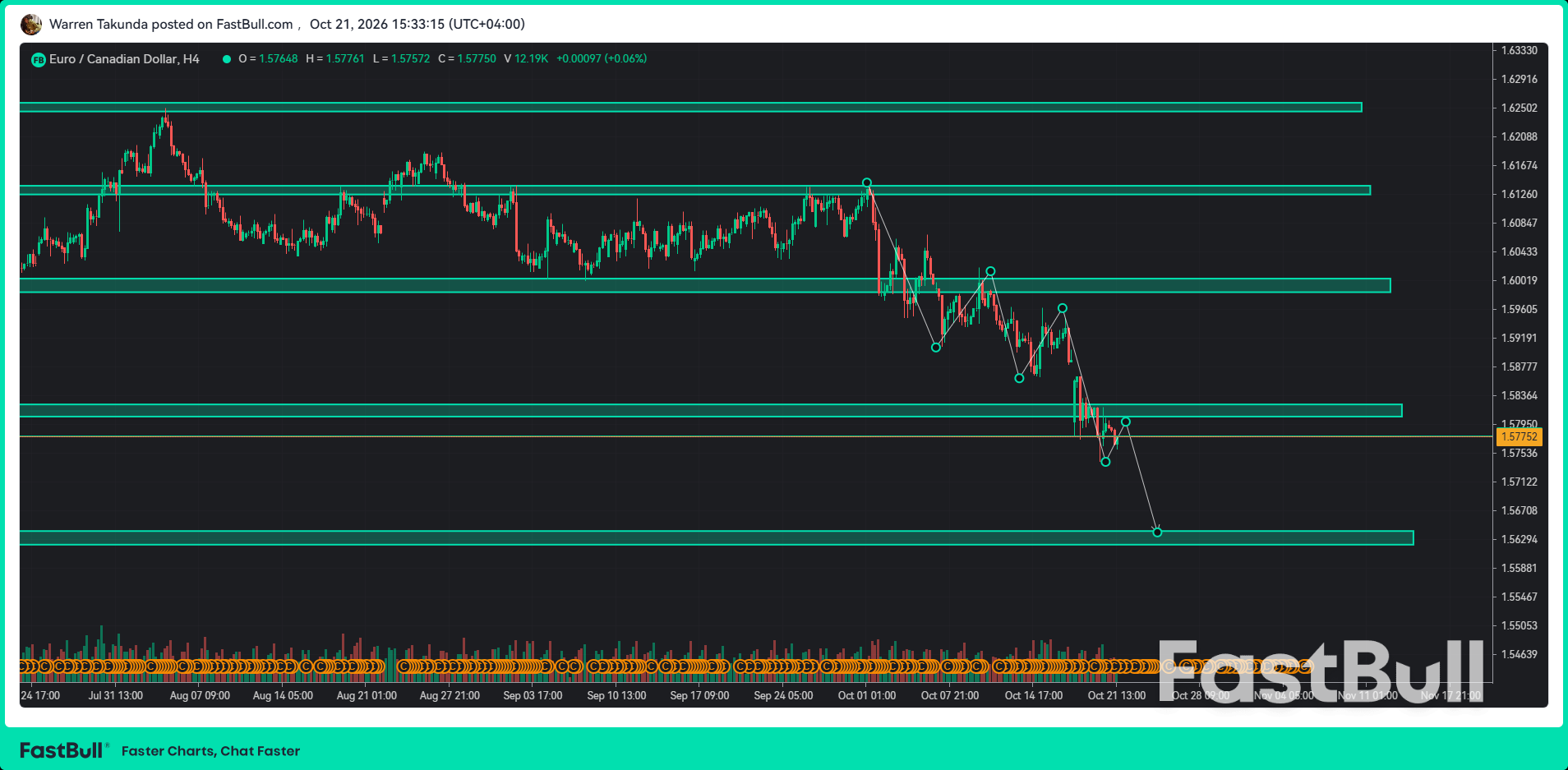
Task: Click the FastBull logo in the bottom bar
Action: pos(62,750)
